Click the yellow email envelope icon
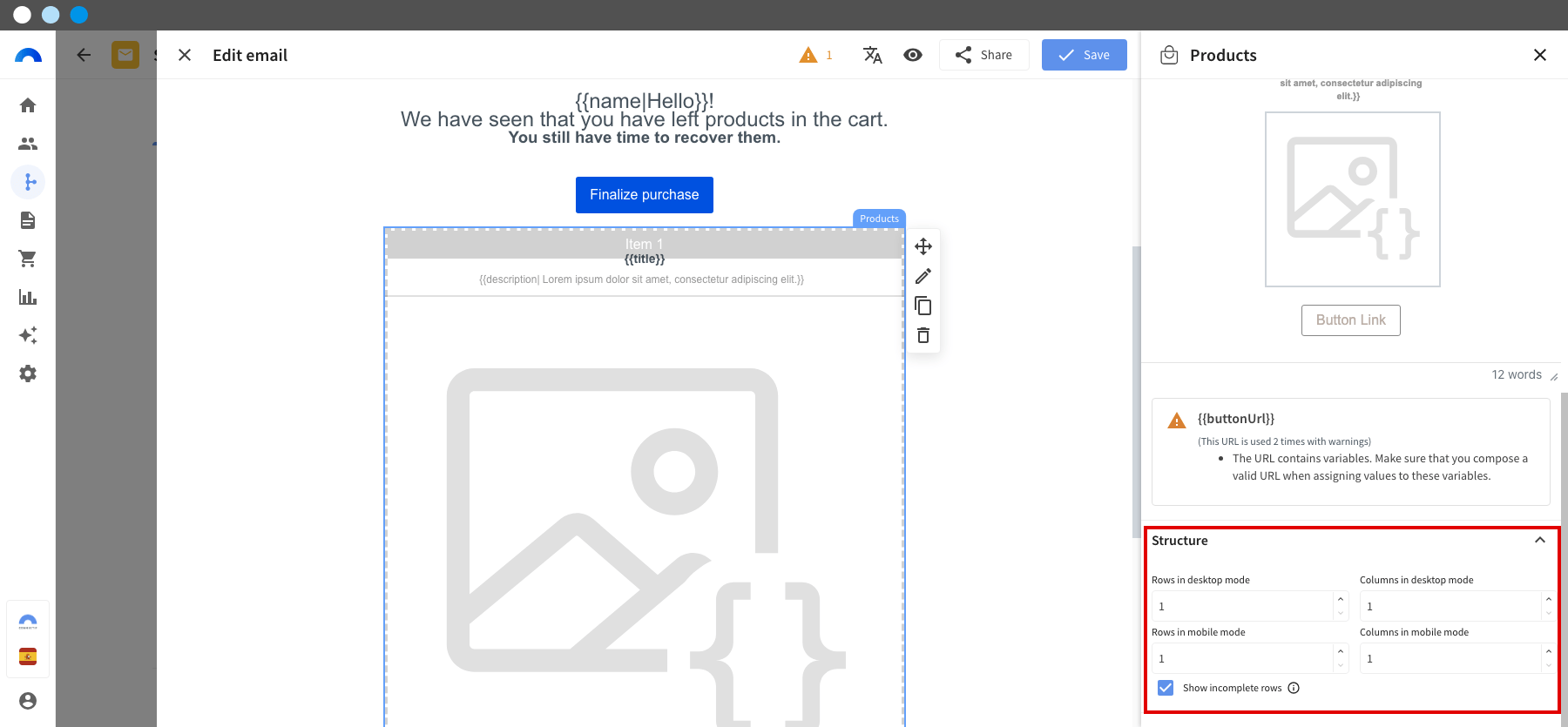 [x=125, y=55]
